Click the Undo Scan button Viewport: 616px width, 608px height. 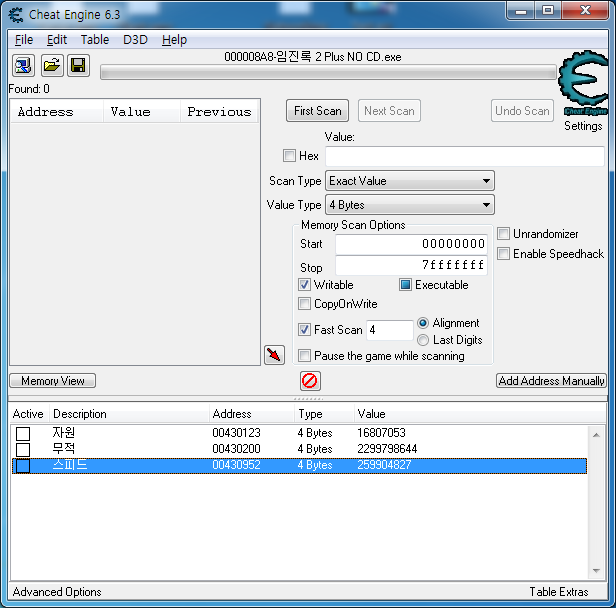click(522, 111)
